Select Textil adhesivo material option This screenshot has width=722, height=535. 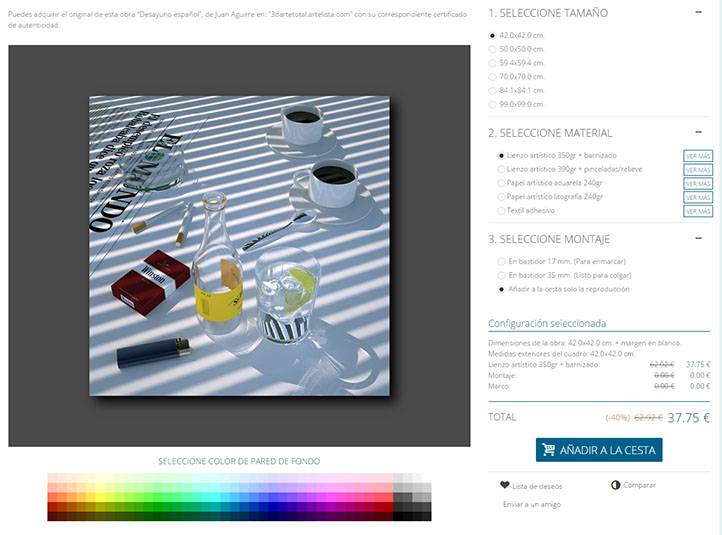tap(501, 211)
